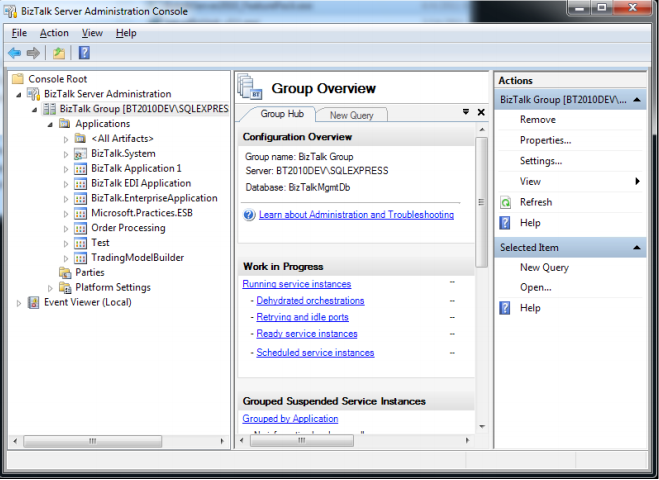The width and height of the screenshot is (659, 480).
Task: Open the File menu
Action: (19, 33)
